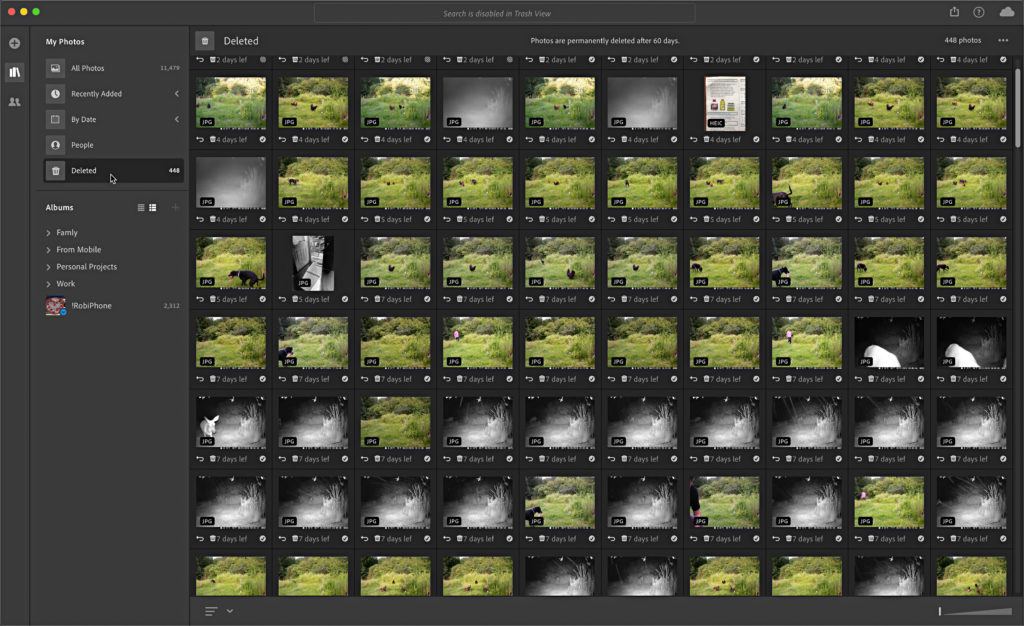Expand the By Date chevron
The image size is (1024, 626).
176,119
